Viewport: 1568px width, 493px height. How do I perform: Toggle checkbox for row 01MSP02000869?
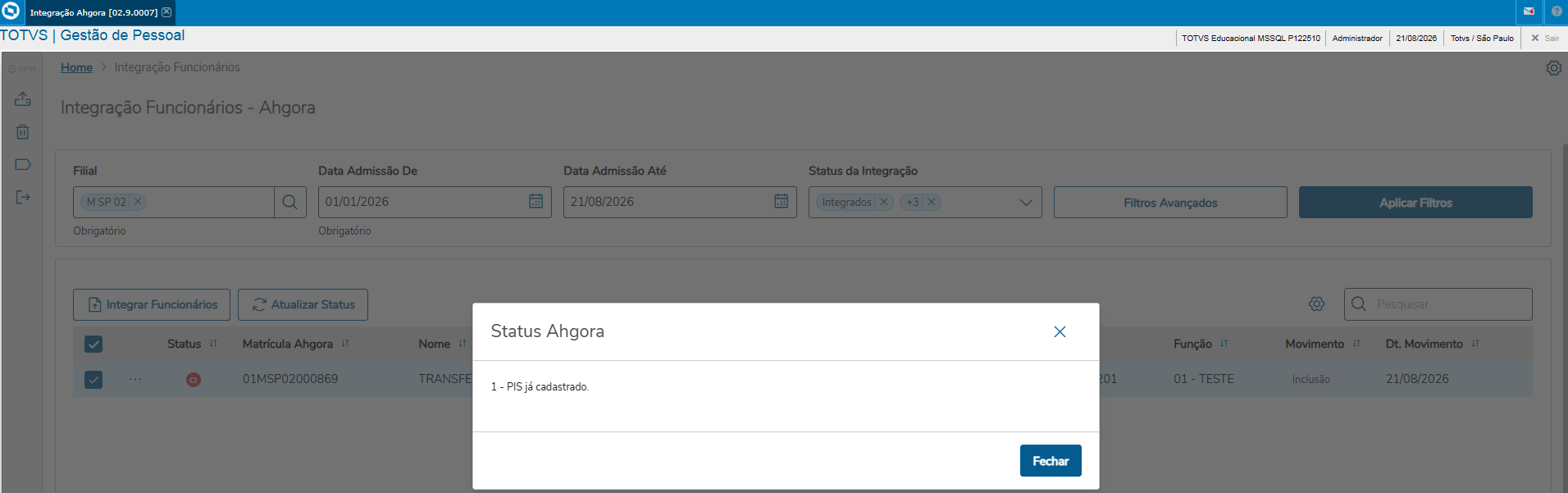pos(93,379)
